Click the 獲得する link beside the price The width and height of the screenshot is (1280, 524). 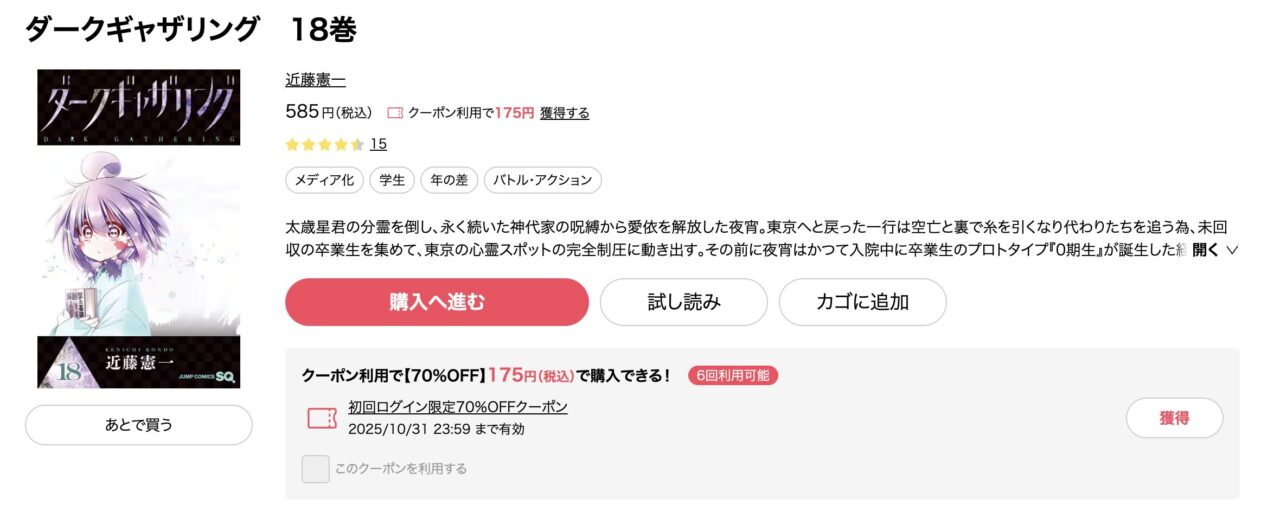(564, 113)
